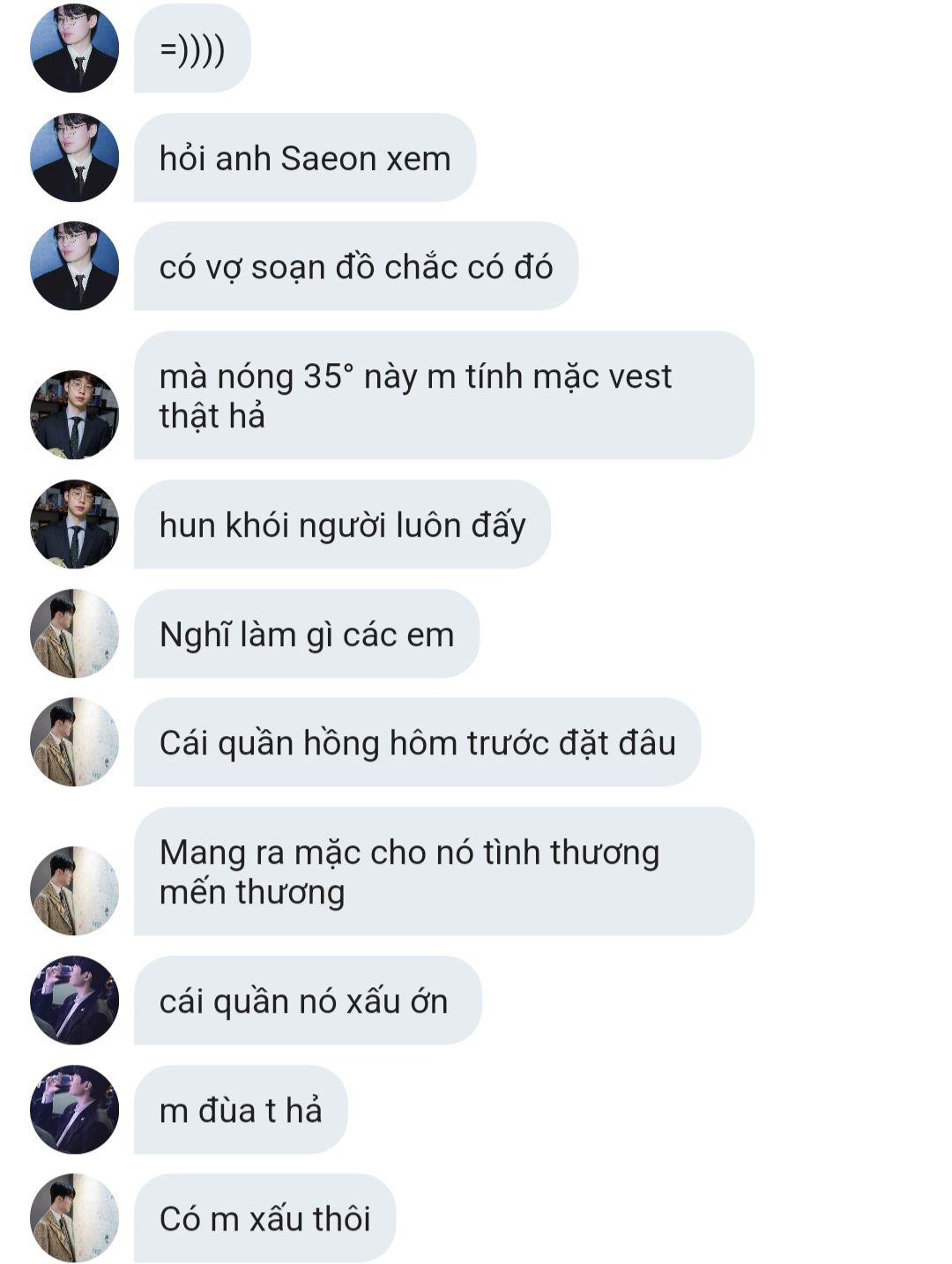Select the 'hun khói người luôn đấy' bubble
Screen dimensions: 952x1264
(342, 524)
